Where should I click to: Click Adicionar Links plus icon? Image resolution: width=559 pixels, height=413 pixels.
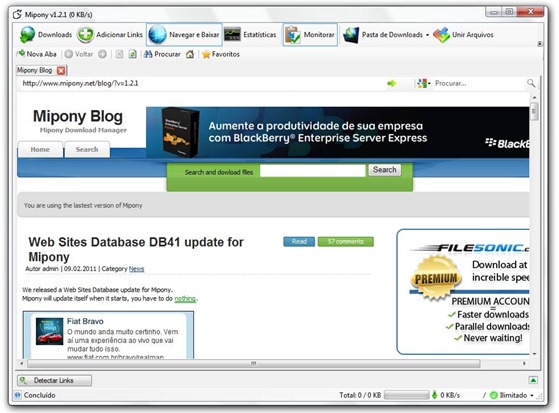click(x=86, y=35)
